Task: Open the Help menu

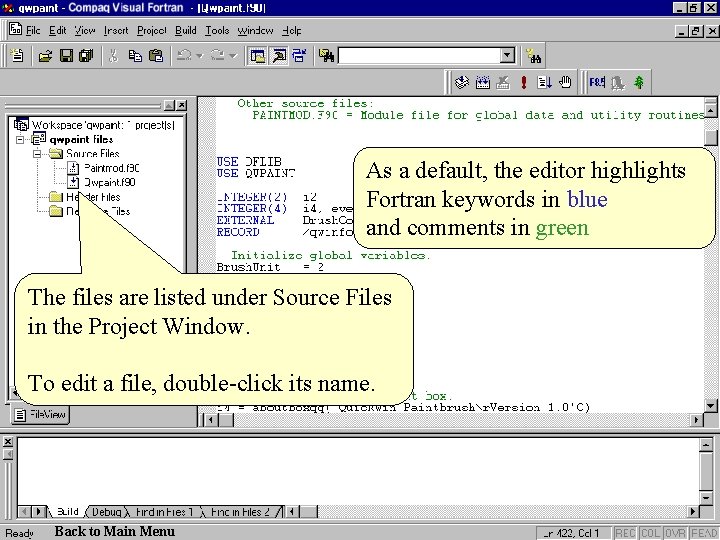Action: (x=292, y=31)
